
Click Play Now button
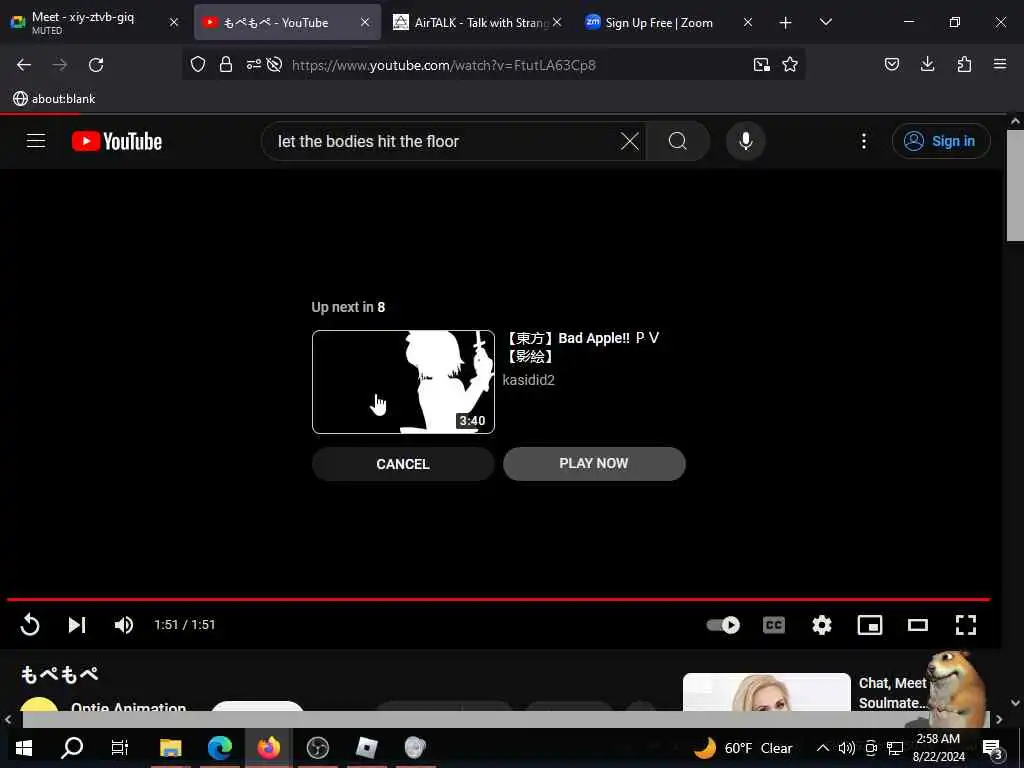click(594, 464)
